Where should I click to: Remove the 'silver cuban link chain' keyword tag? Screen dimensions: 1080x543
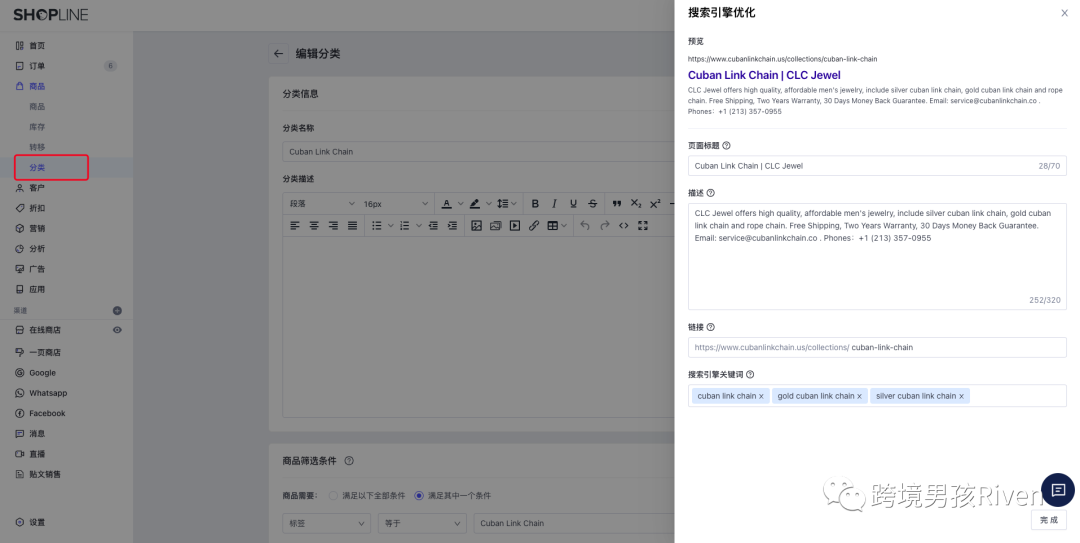962,396
